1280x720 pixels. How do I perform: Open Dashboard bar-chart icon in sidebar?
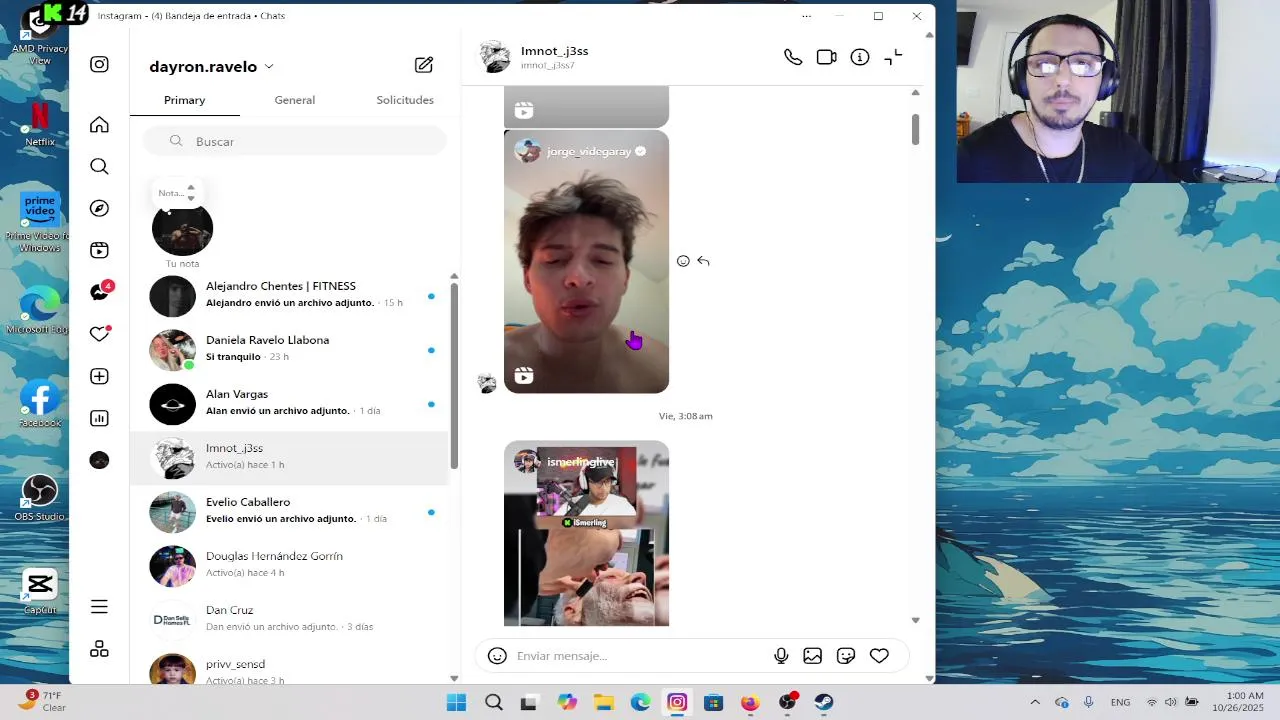click(99, 418)
